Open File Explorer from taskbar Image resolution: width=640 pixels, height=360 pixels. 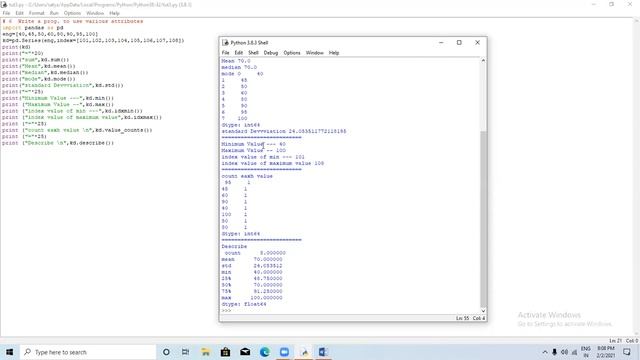205,352
